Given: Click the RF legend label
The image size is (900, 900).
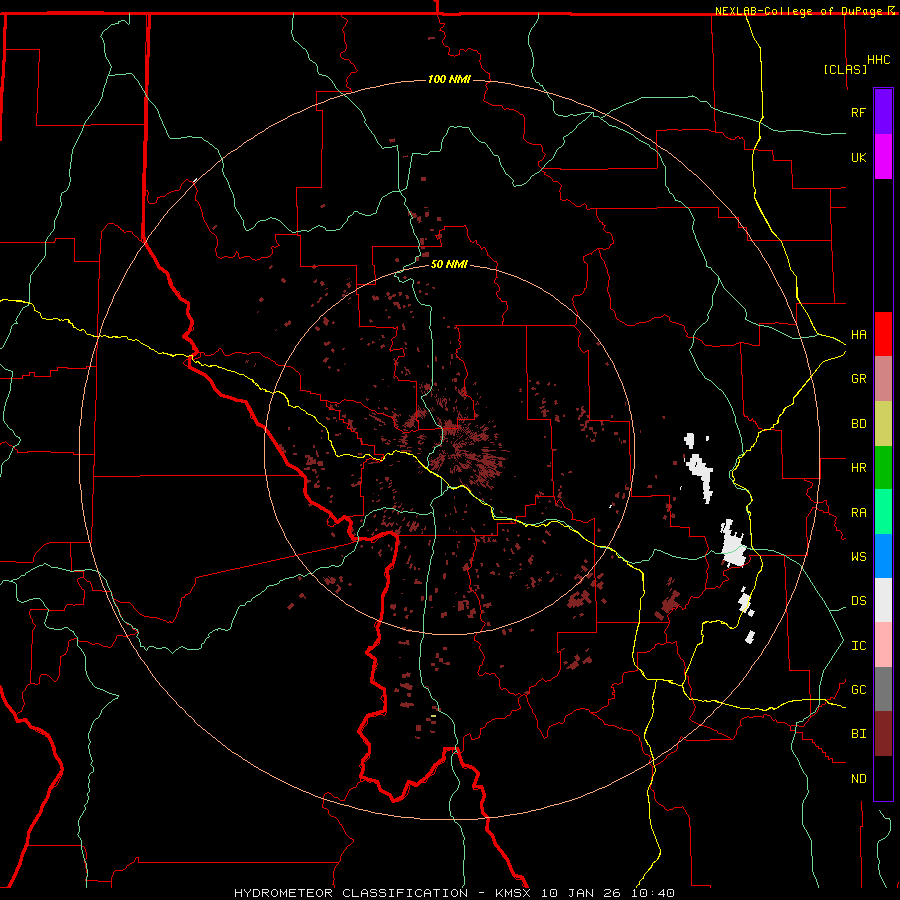Looking at the screenshot, I should pyautogui.click(x=858, y=112).
